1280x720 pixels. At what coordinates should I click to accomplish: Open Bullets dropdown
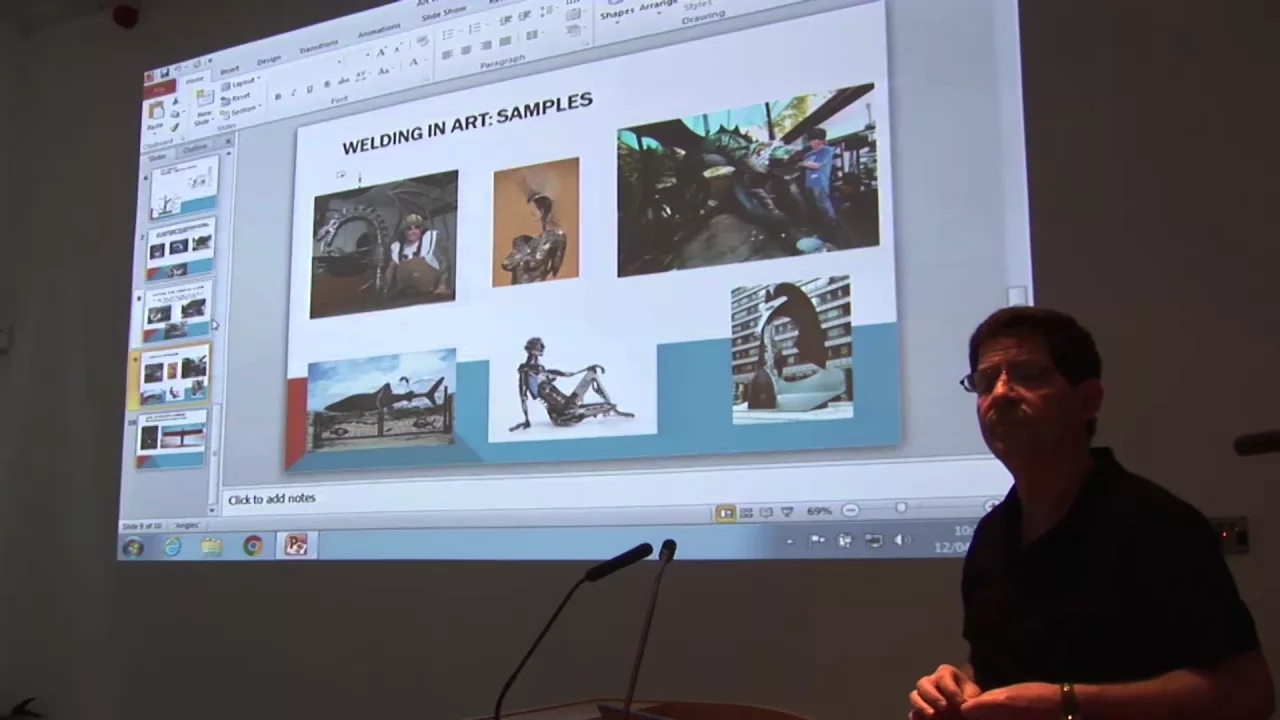(451, 34)
